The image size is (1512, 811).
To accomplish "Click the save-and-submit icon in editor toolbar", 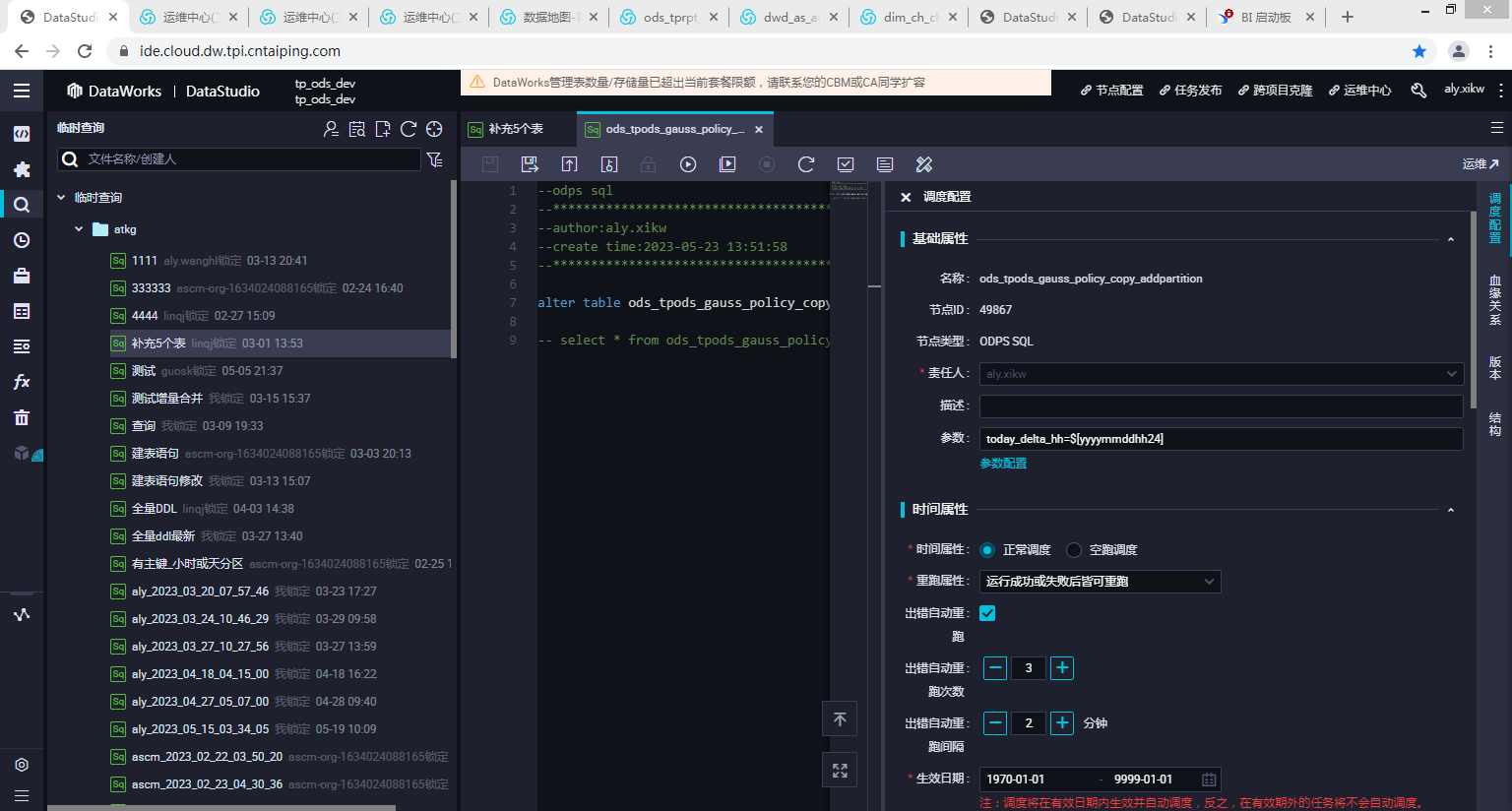I will click(x=530, y=164).
